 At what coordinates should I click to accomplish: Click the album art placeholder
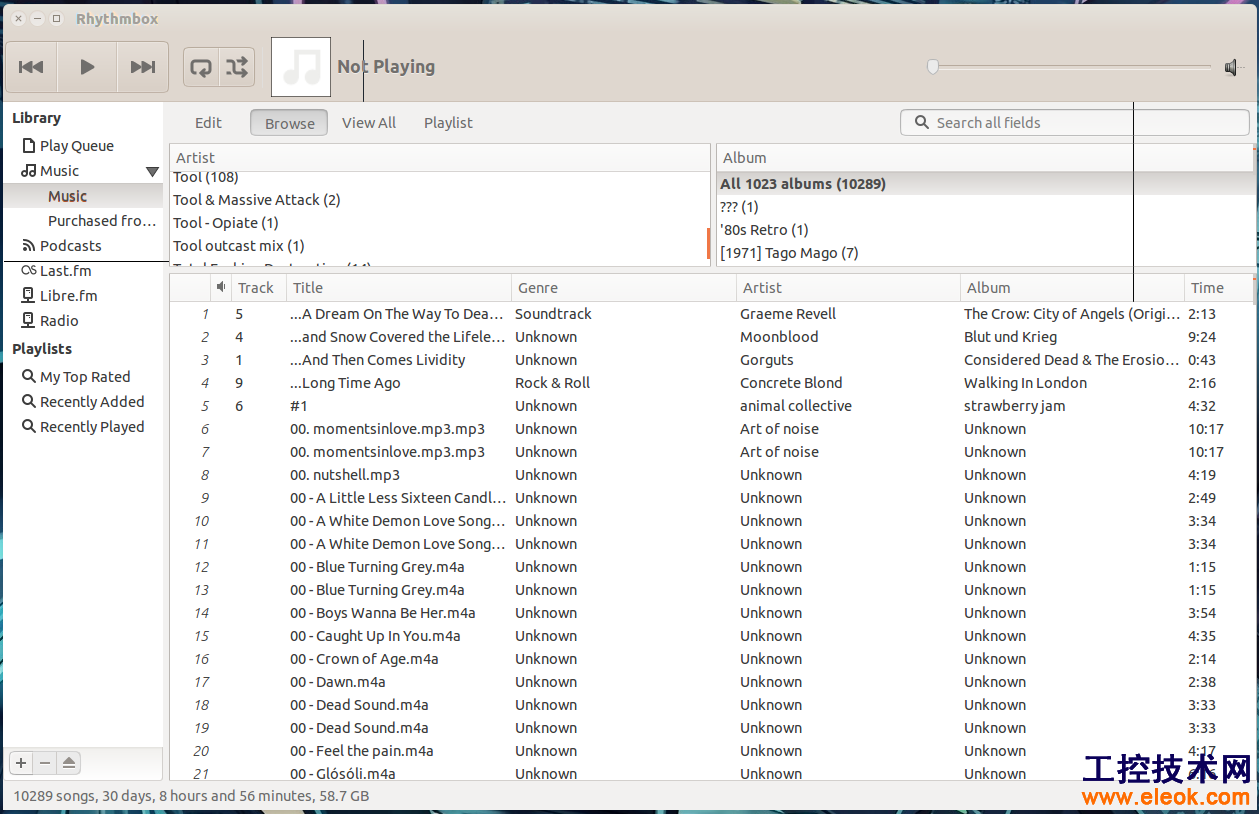(301, 67)
